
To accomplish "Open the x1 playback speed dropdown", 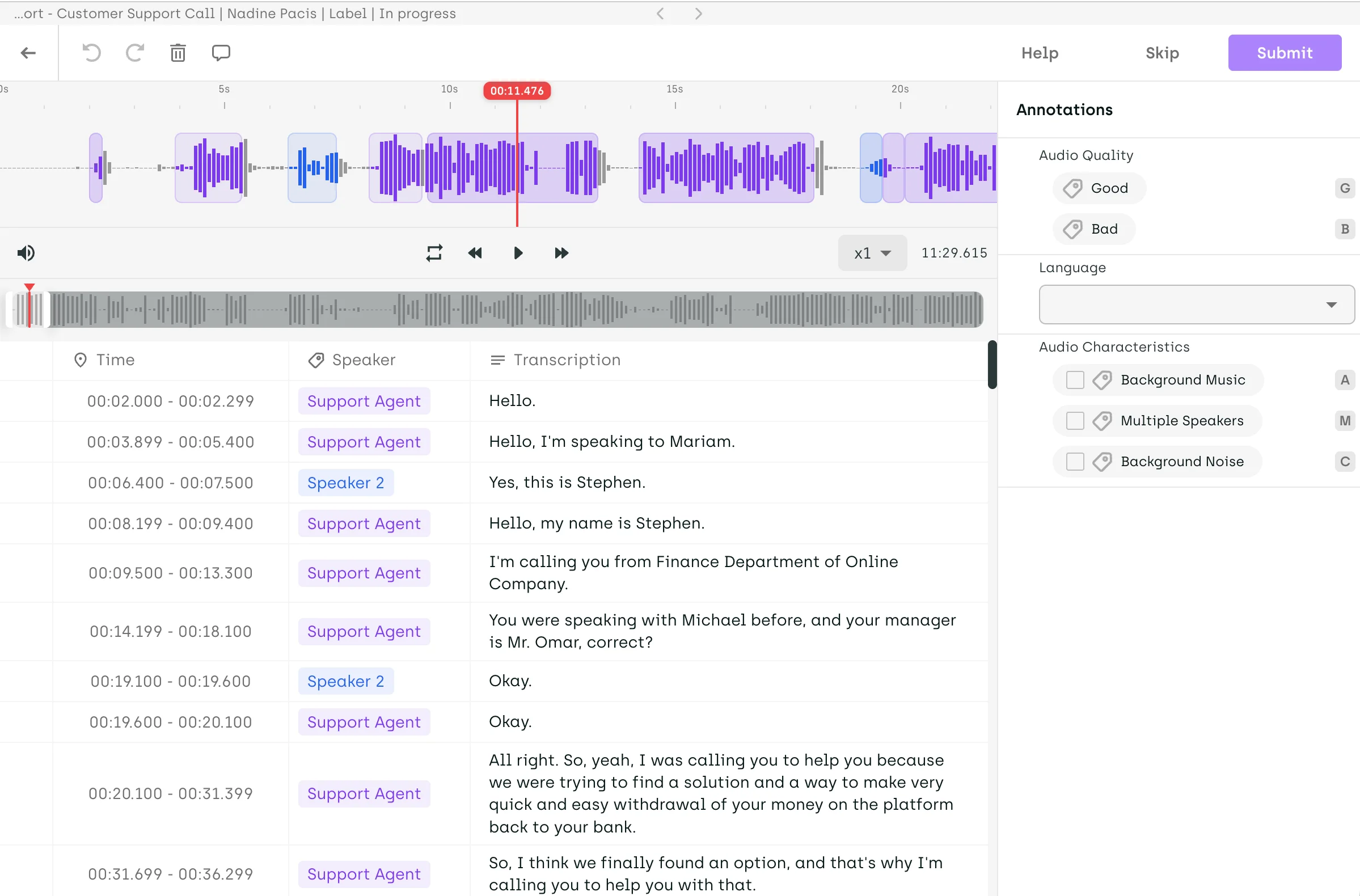I will (872, 252).
